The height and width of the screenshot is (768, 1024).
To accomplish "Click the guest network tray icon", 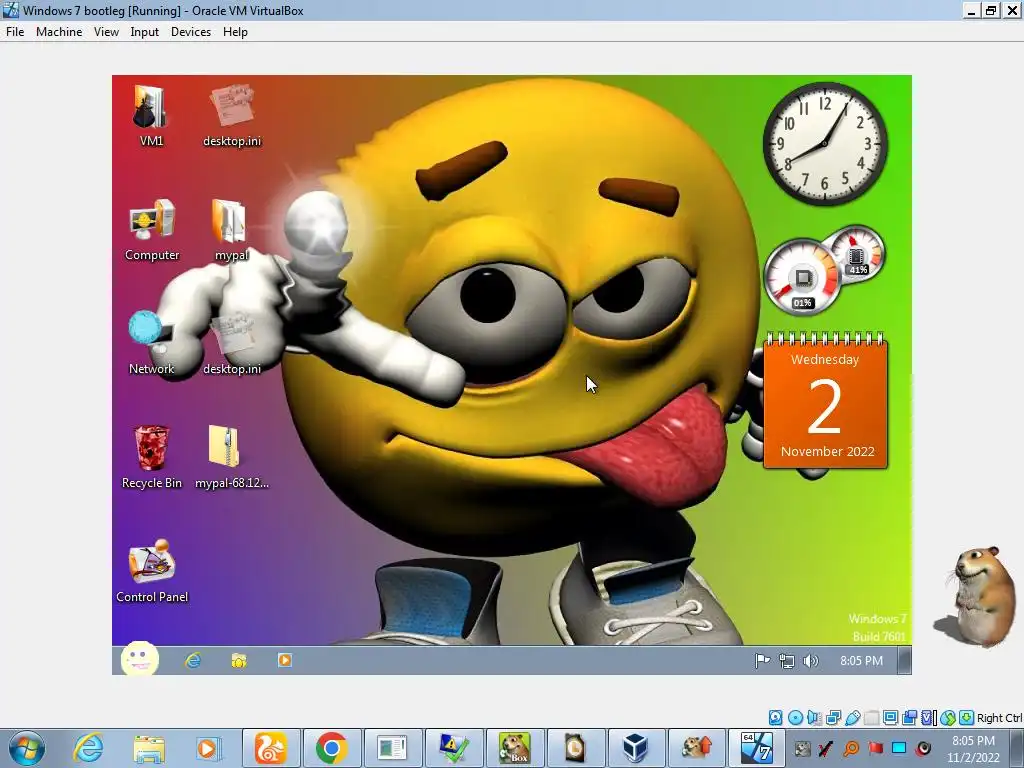I will [787, 661].
